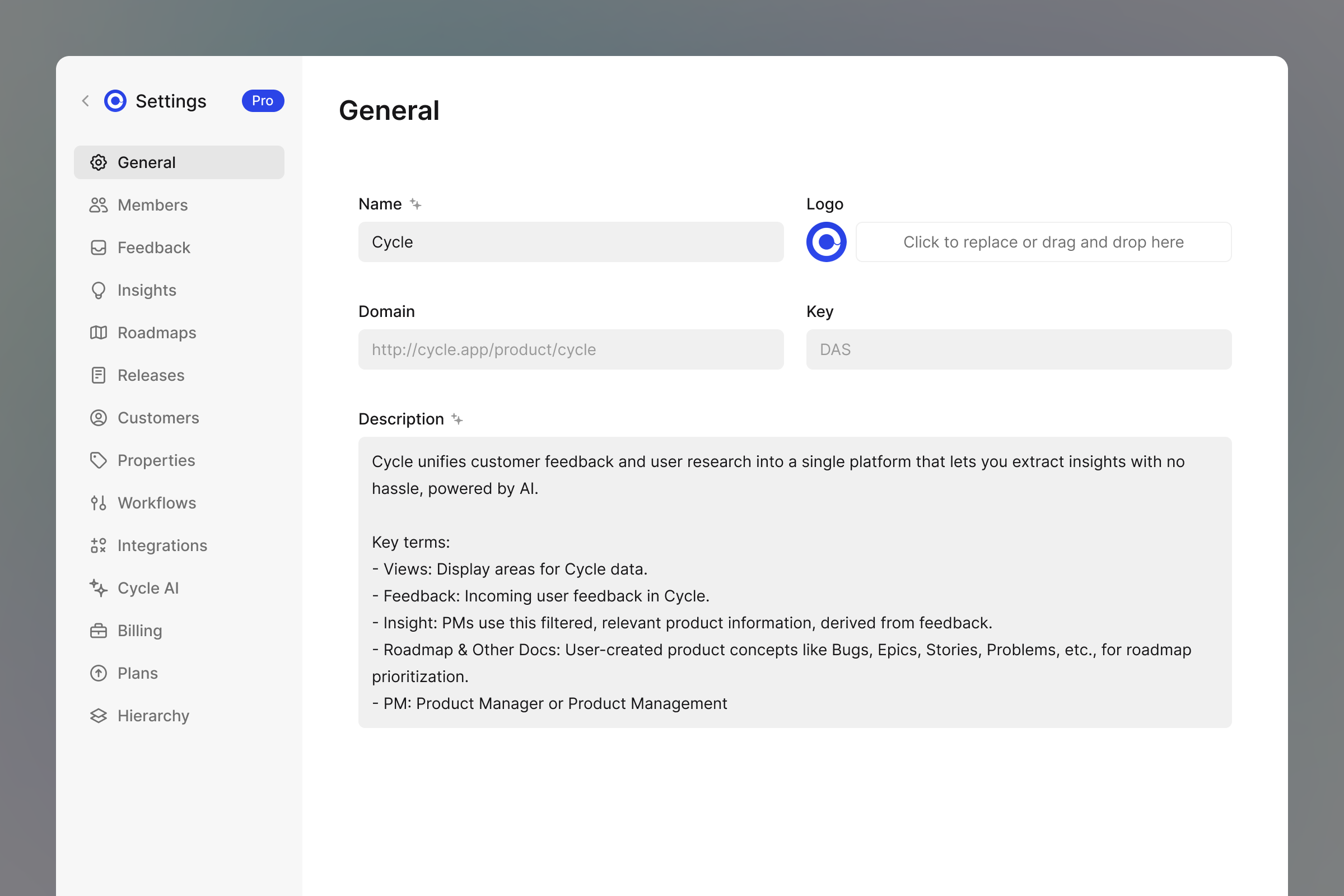Screen dimensions: 1344x896
Task: Click the Description field label
Action: click(x=401, y=419)
